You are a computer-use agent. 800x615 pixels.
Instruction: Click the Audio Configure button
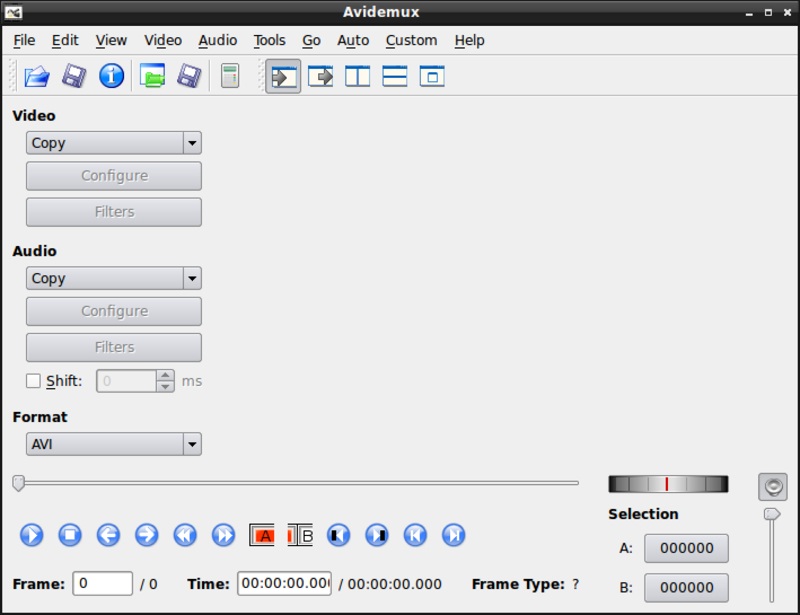[x=114, y=311]
